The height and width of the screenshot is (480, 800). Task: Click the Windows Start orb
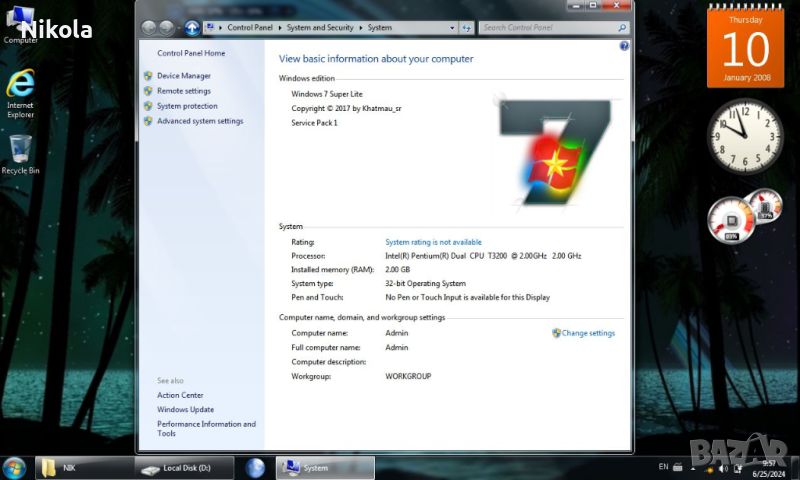pos(15,467)
